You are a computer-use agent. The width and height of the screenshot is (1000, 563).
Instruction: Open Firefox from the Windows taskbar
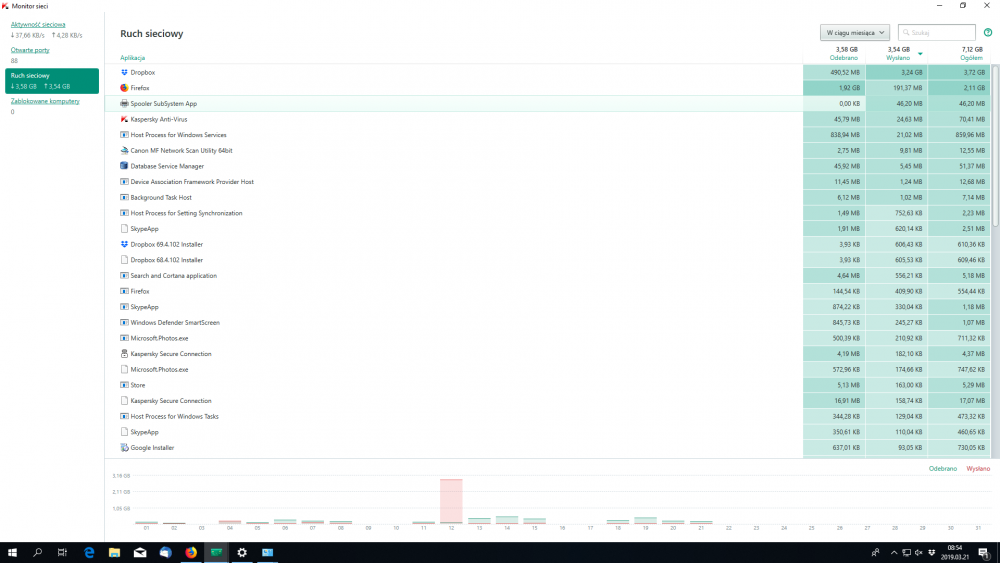tap(190, 552)
